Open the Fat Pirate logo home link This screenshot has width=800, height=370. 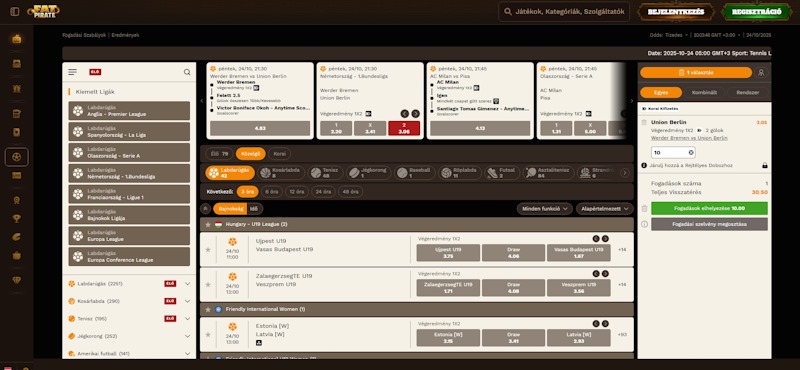[x=43, y=11]
